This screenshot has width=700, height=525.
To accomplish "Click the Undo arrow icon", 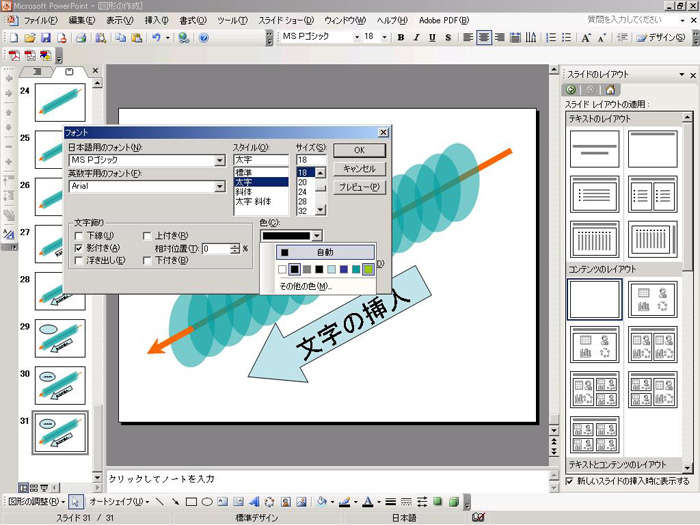I will tap(156, 38).
